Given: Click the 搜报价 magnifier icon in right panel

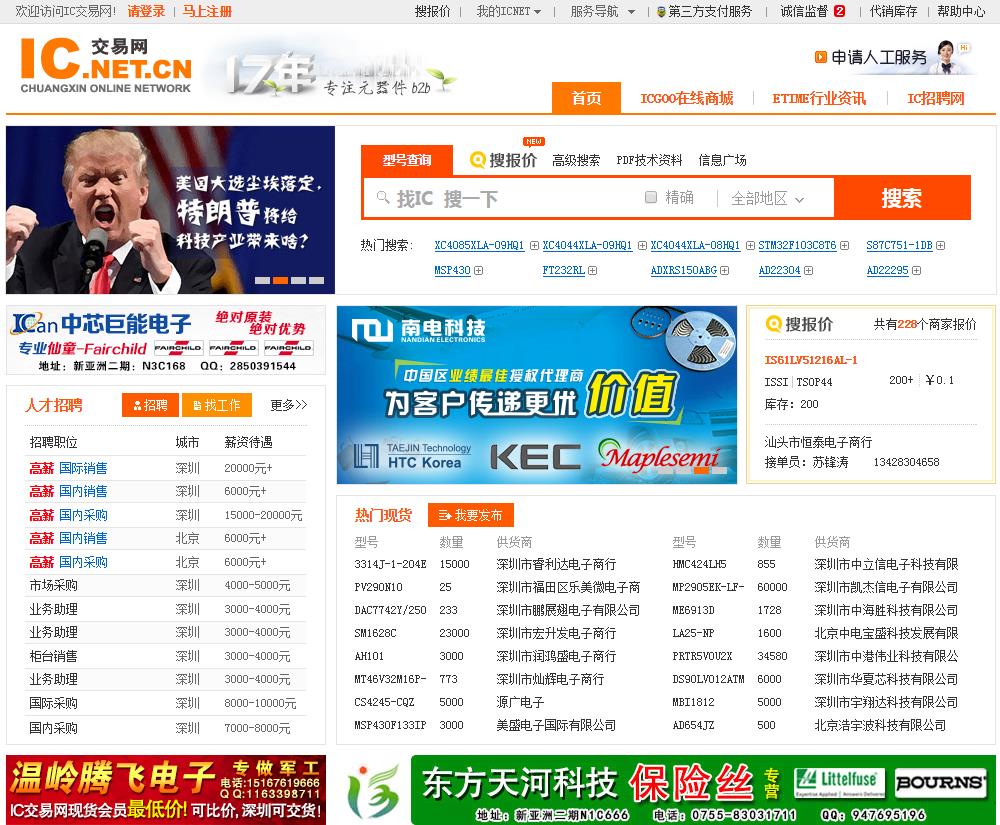Looking at the screenshot, I should tap(773, 324).
